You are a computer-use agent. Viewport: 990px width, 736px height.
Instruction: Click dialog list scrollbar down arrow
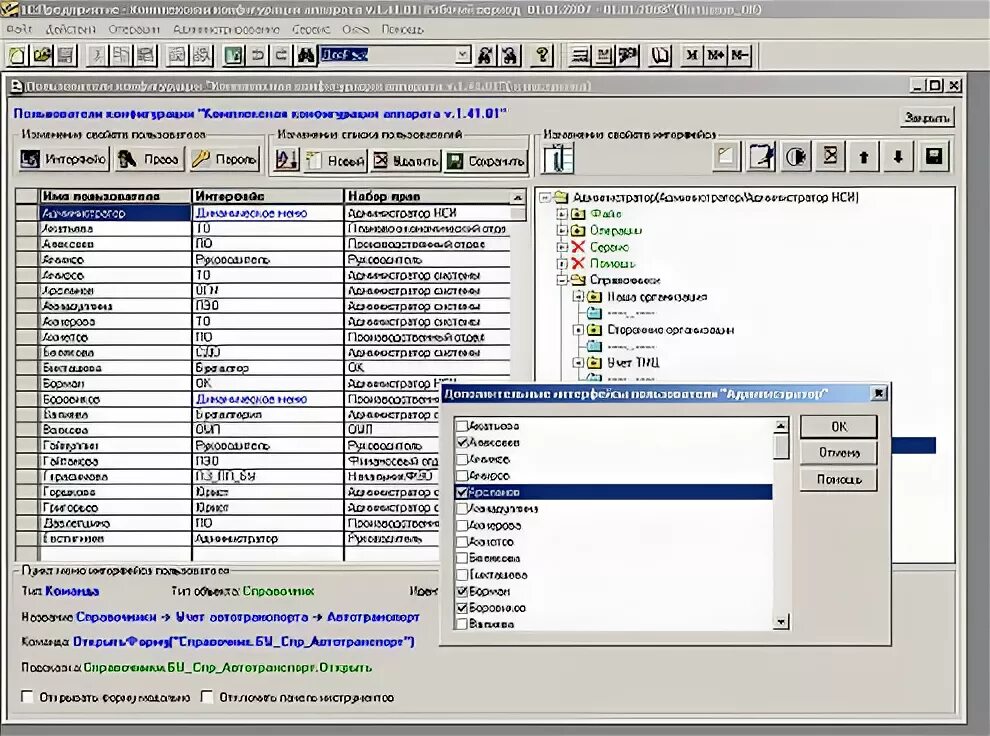click(781, 622)
